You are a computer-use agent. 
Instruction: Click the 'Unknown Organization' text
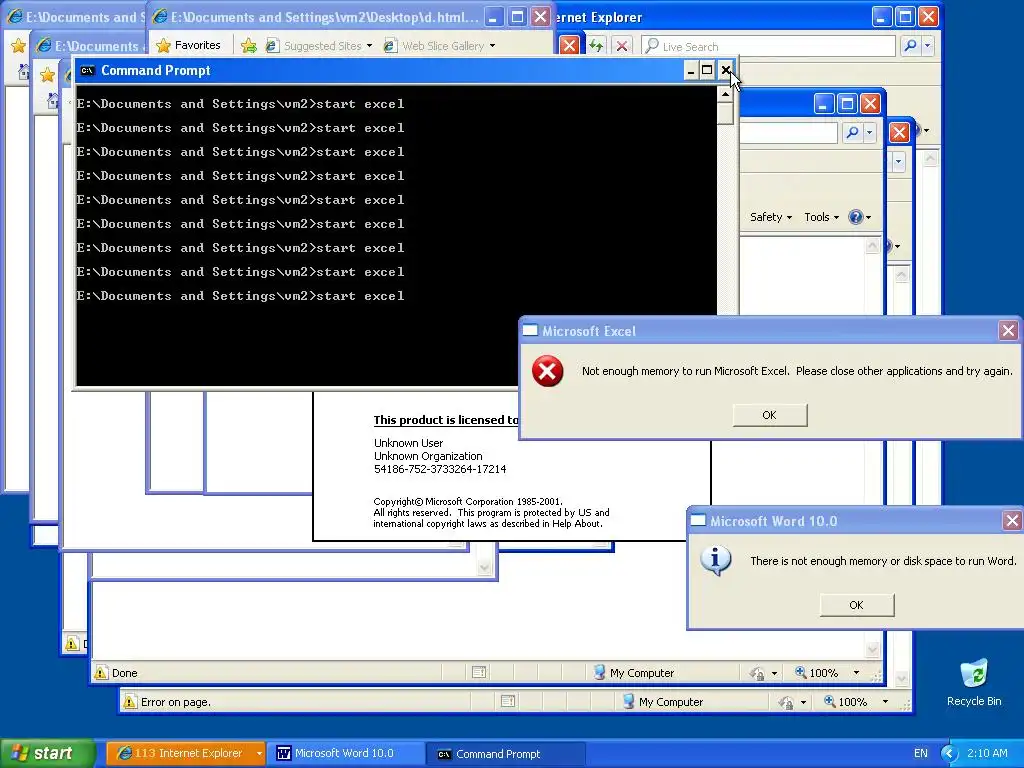pos(428,456)
